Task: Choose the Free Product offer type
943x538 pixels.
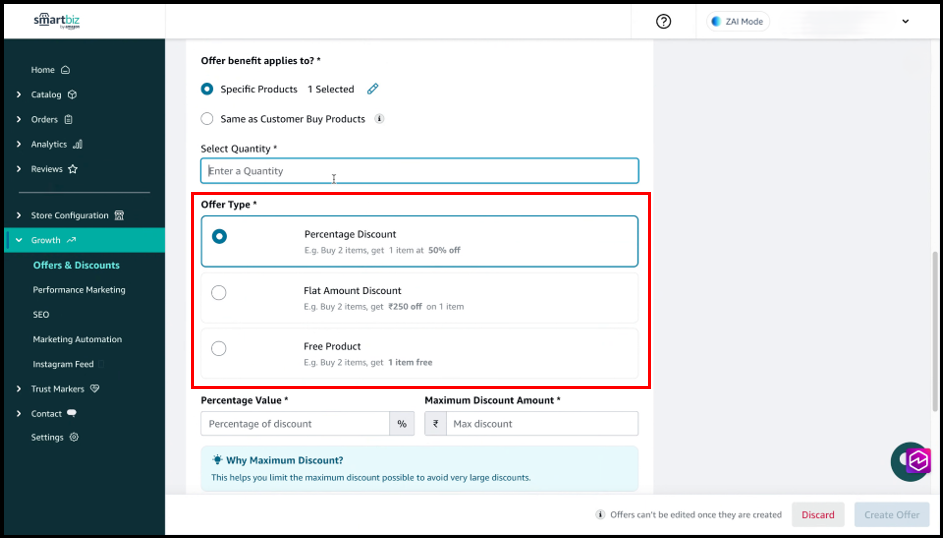Action: point(219,348)
